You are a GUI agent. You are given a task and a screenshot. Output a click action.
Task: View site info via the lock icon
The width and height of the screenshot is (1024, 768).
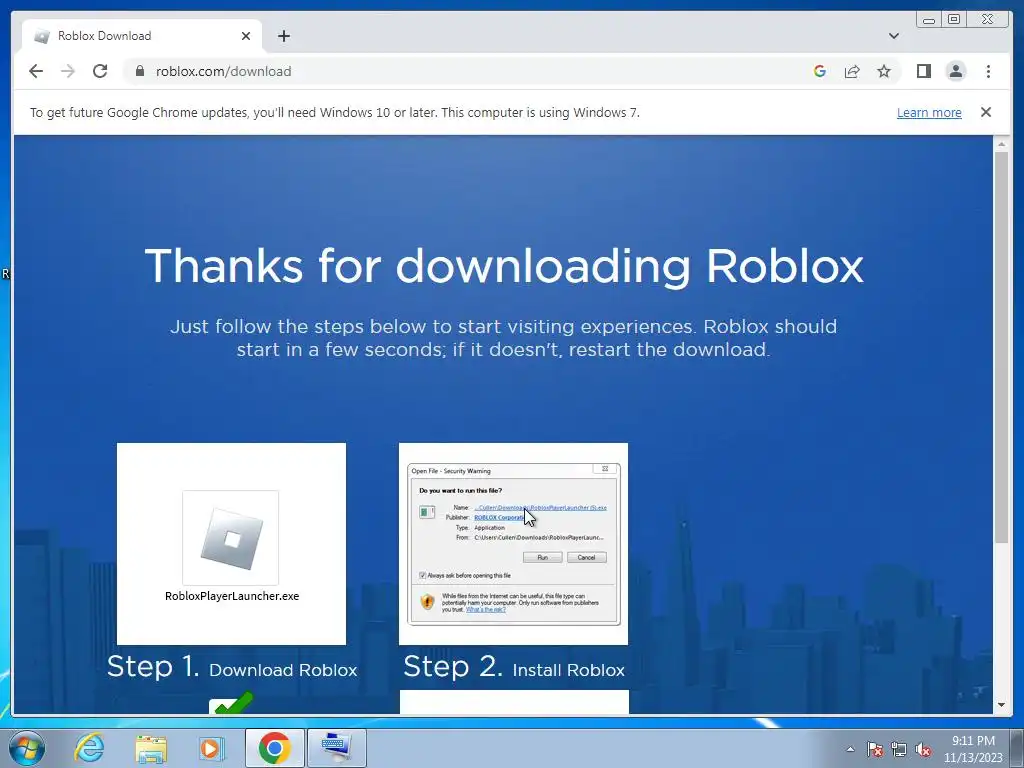(x=140, y=71)
